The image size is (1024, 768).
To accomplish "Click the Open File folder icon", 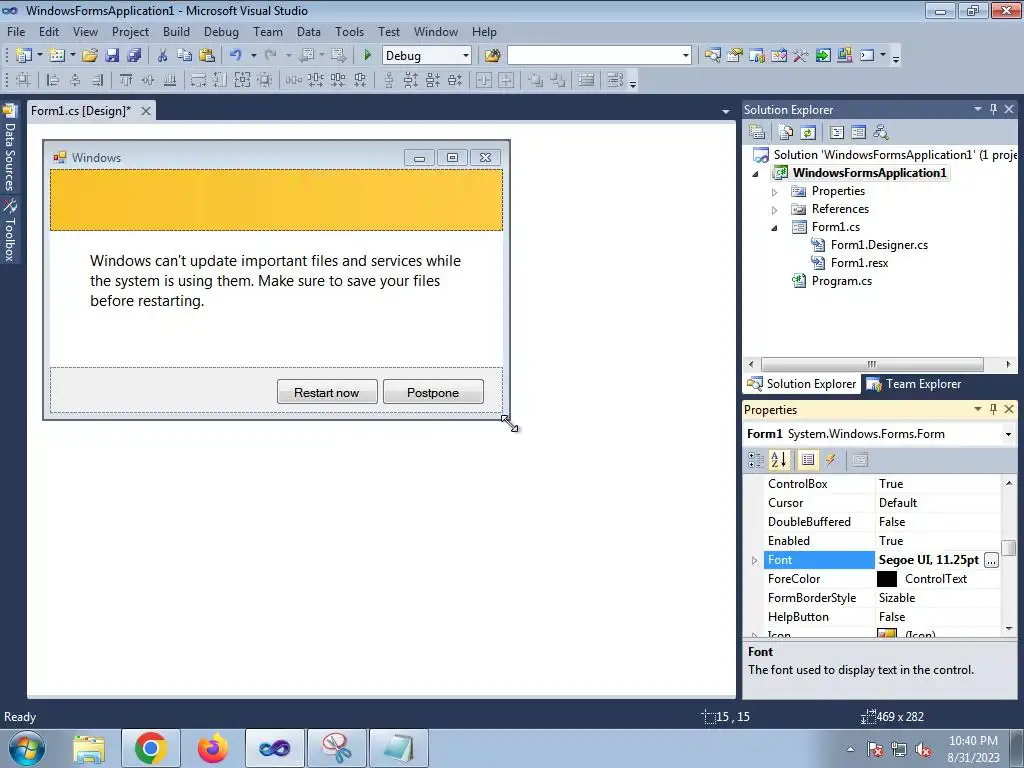I will click(90, 56).
